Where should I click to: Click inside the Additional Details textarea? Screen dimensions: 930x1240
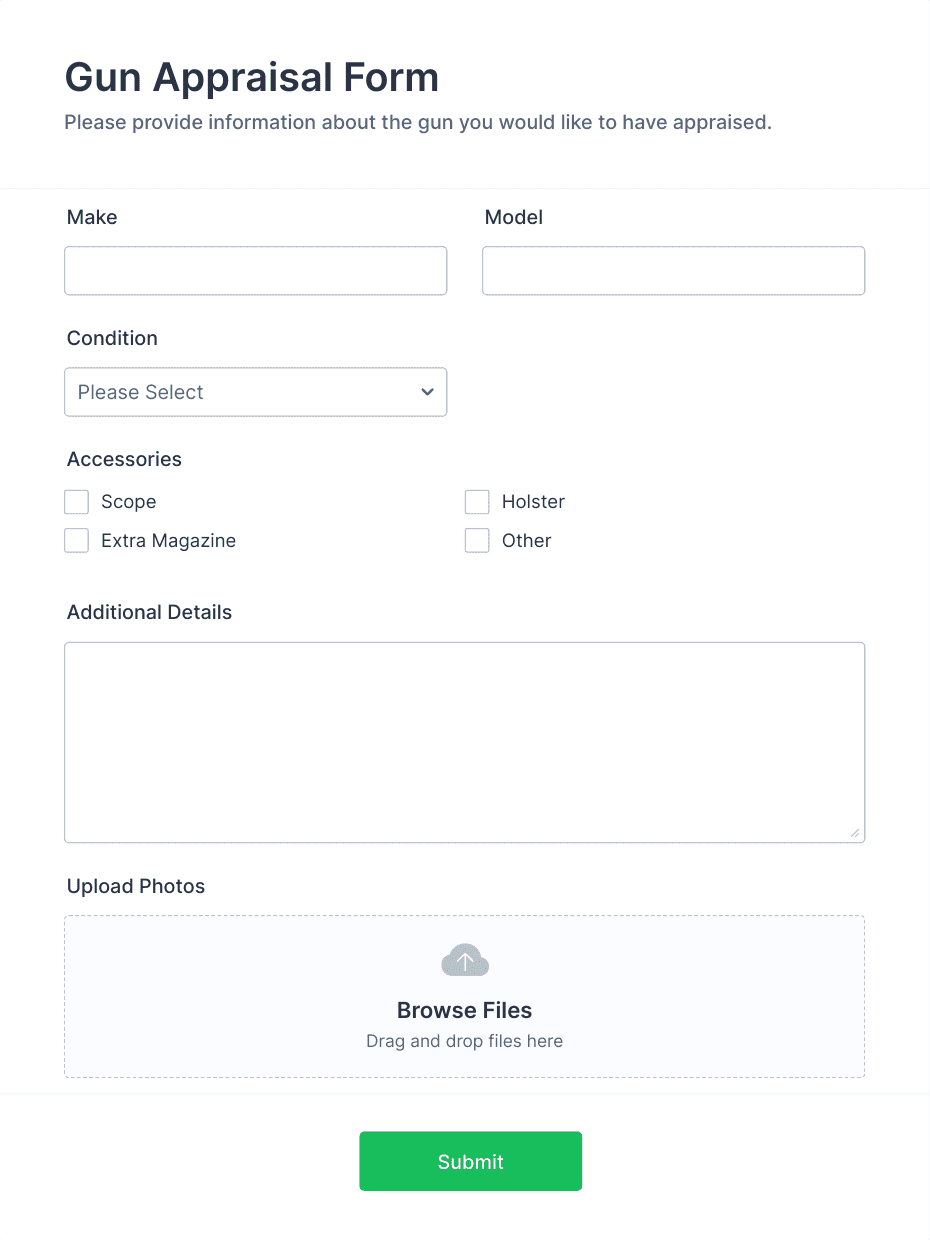pos(464,742)
